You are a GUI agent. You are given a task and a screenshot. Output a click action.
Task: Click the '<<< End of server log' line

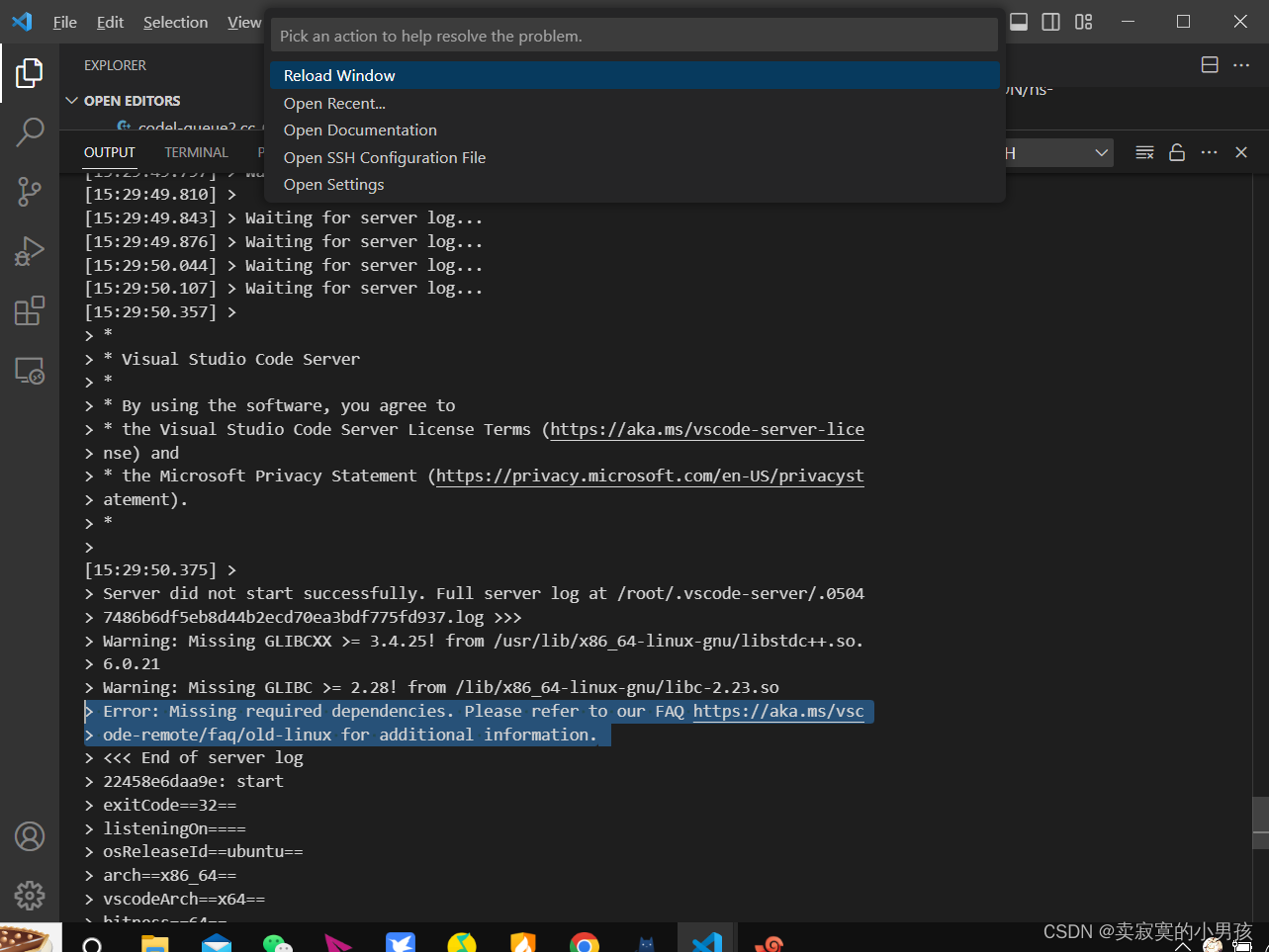(x=203, y=757)
